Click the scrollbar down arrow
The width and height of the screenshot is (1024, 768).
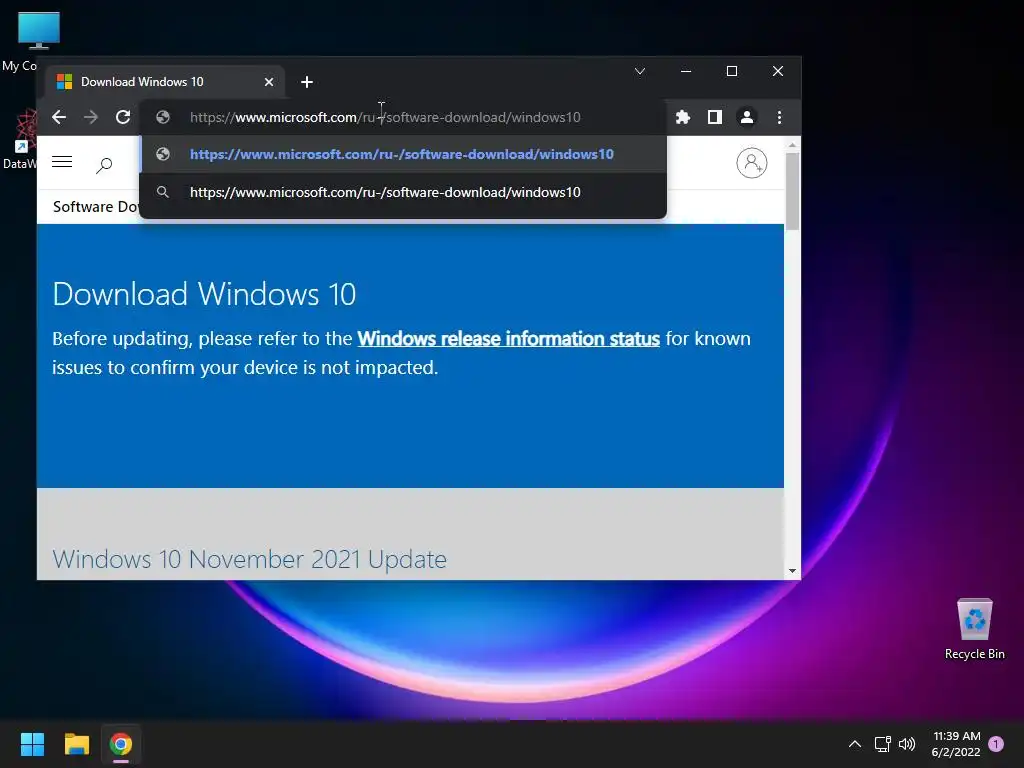[792, 571]
